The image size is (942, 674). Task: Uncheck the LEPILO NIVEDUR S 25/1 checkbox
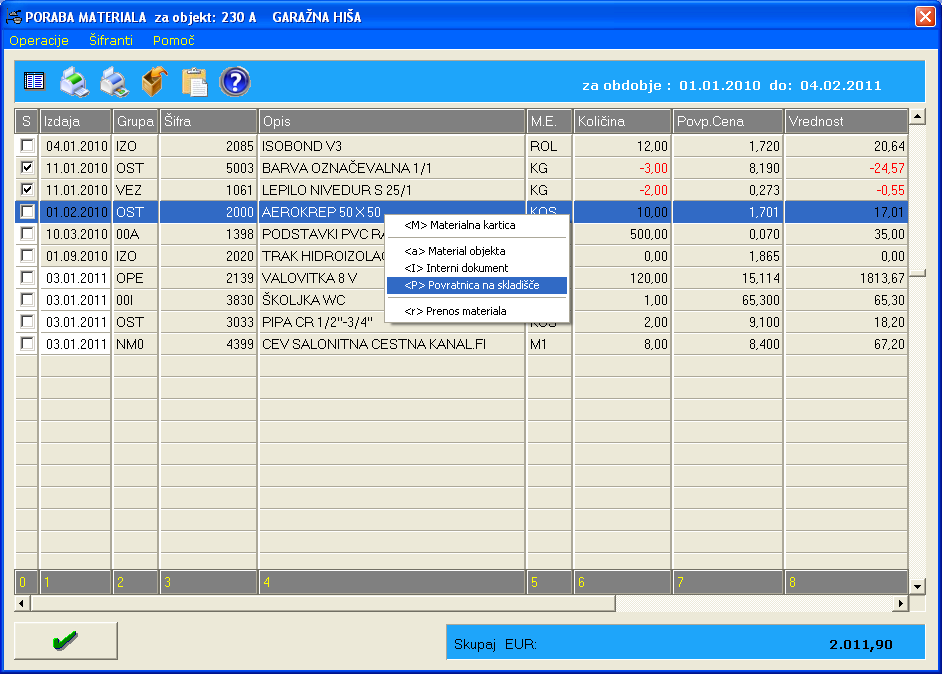[27, 190]
